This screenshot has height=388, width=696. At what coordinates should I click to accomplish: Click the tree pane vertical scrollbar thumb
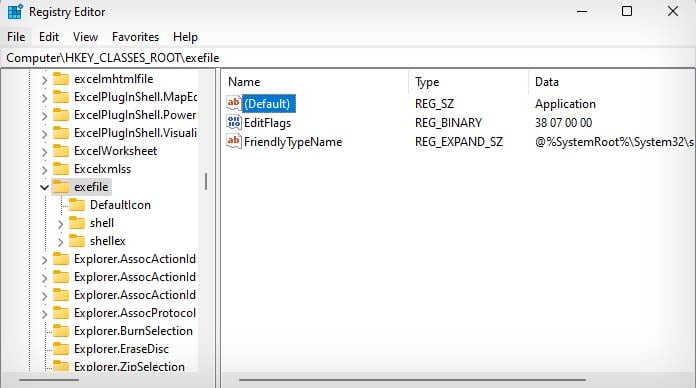pyautogui.click(x=206, y=182)
